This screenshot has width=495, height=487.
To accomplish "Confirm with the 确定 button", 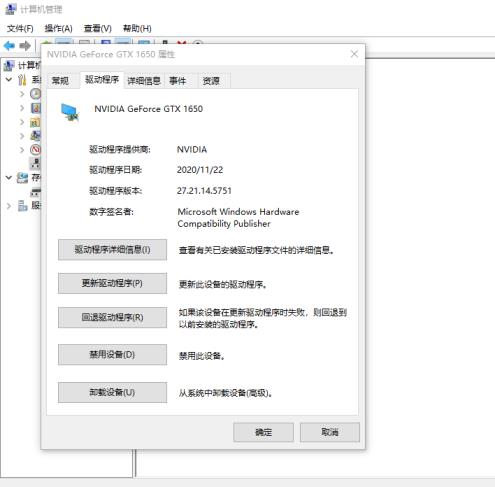I will (263, 432).
